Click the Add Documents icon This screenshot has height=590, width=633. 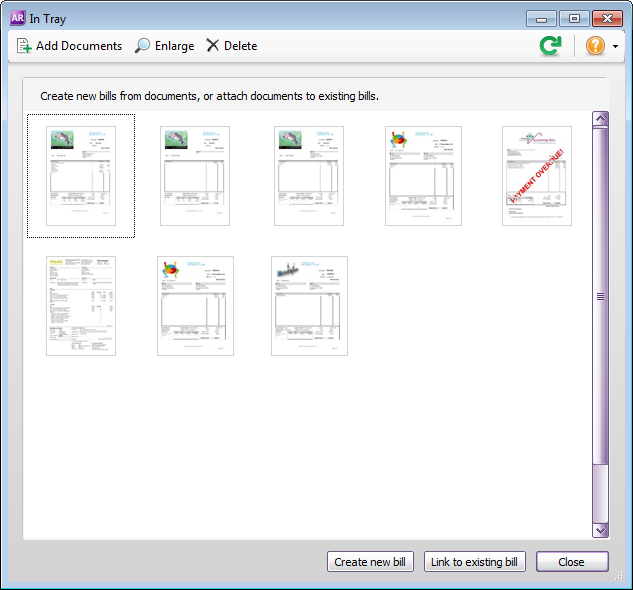[x=25, y=46]
